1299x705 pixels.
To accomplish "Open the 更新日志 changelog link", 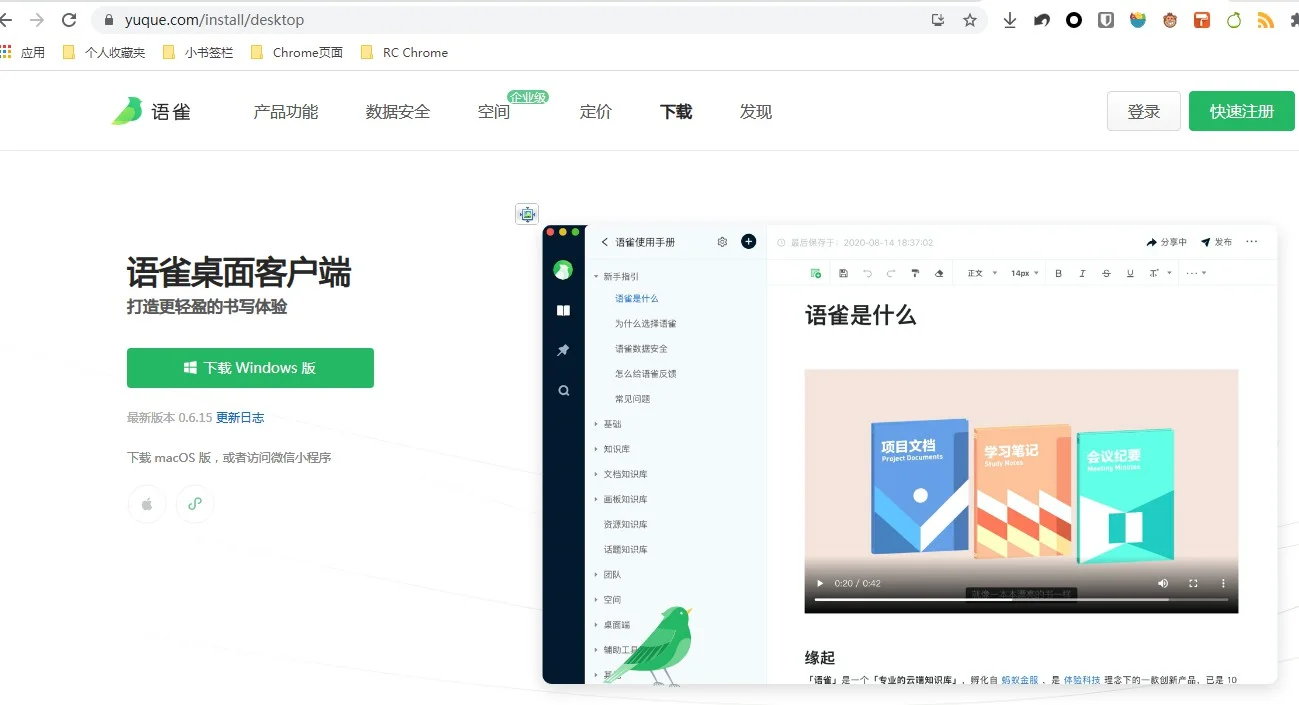I will [240, 418].
